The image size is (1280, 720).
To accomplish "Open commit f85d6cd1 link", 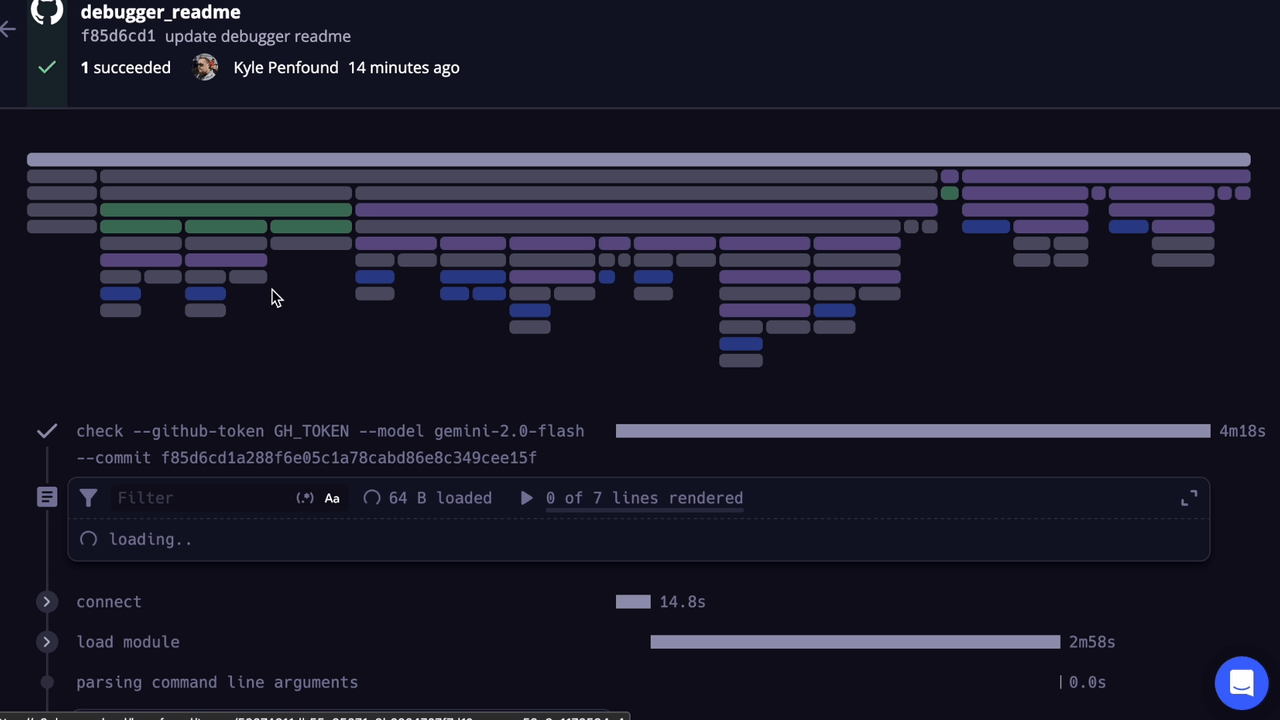I will point(118,36).
